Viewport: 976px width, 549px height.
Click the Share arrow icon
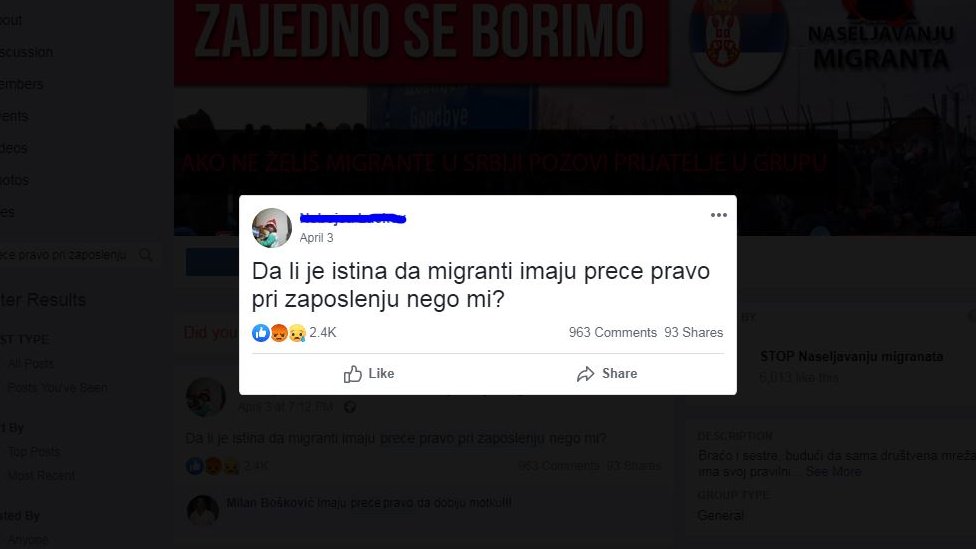585,373
